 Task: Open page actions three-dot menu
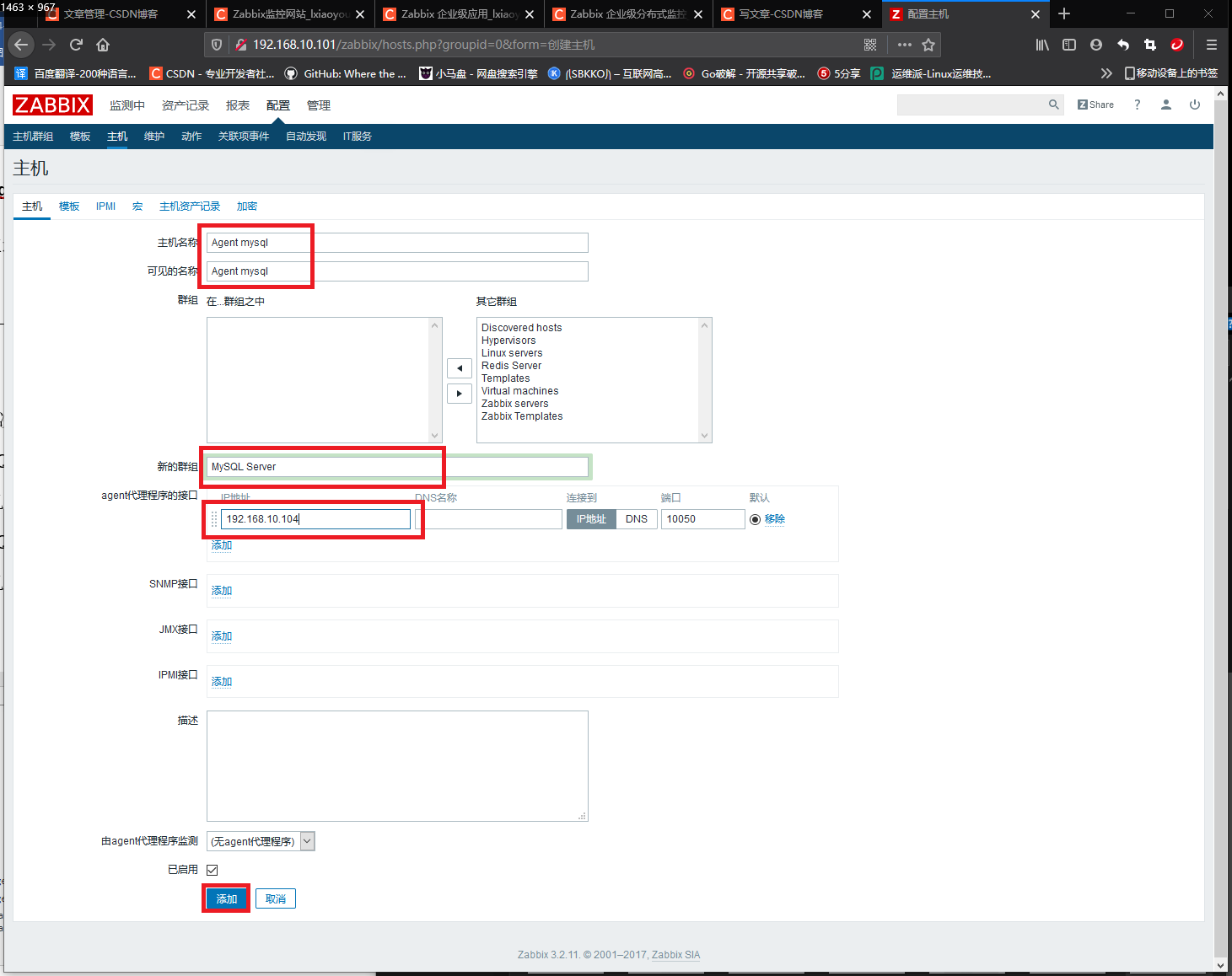pyautogui.click(x=905, y=45)
